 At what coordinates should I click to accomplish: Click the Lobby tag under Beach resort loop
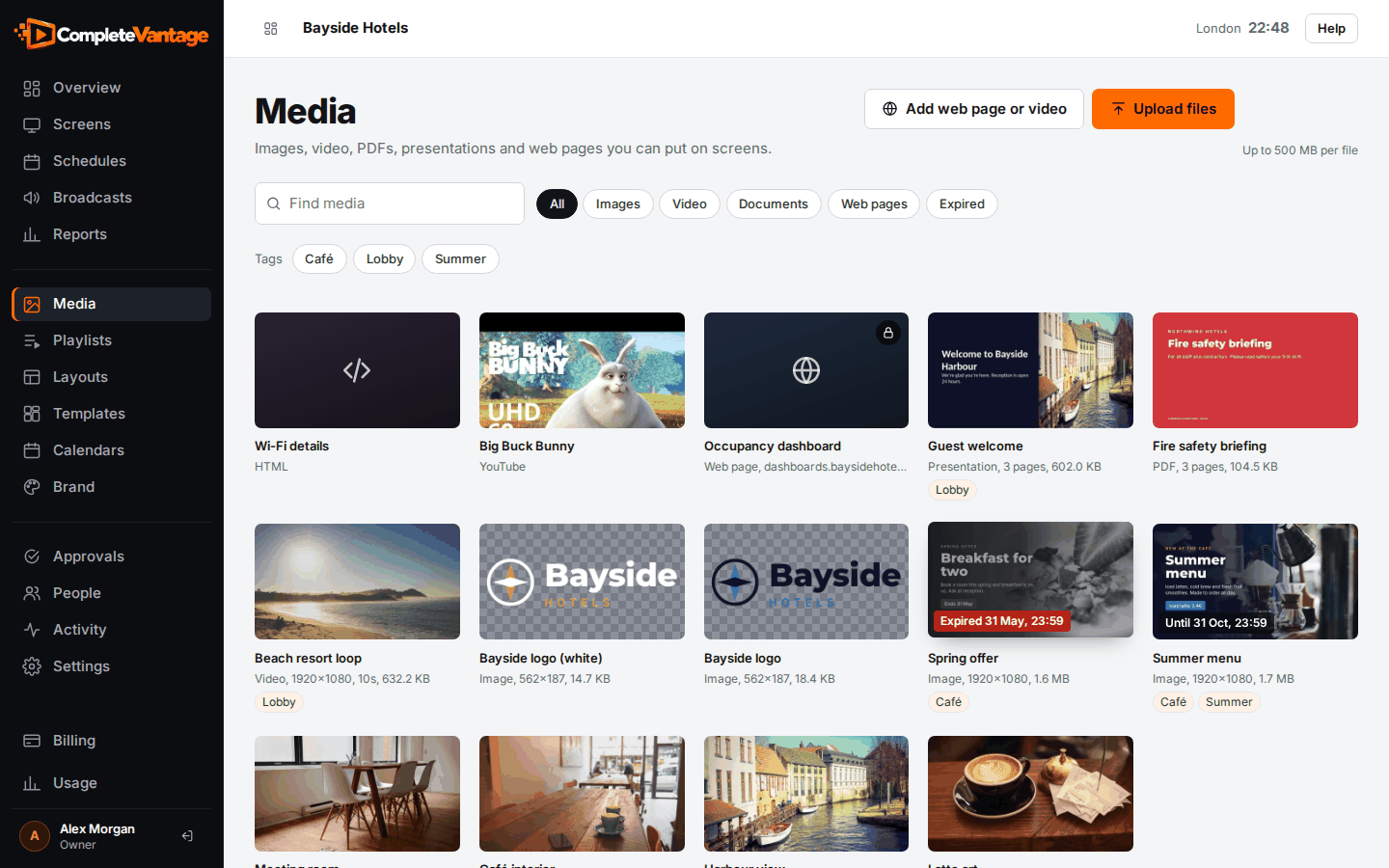point(279,702)
